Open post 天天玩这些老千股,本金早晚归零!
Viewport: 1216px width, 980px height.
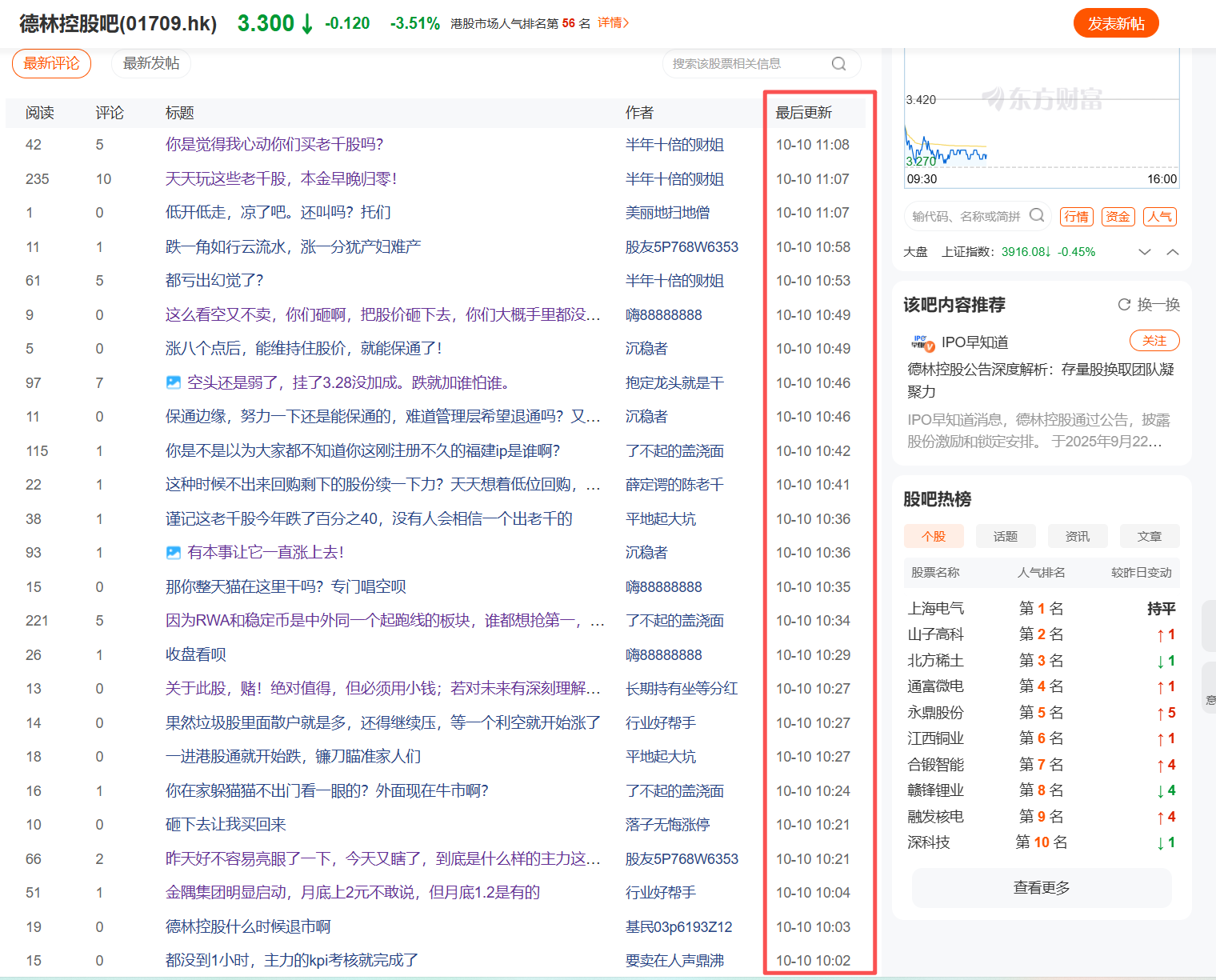tap(282, 178)
